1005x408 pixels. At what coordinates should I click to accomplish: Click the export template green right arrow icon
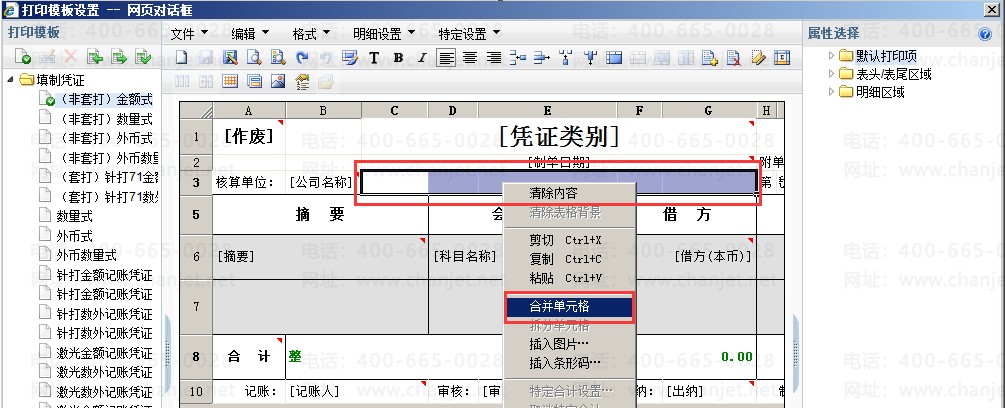click(x=119, y=57)
